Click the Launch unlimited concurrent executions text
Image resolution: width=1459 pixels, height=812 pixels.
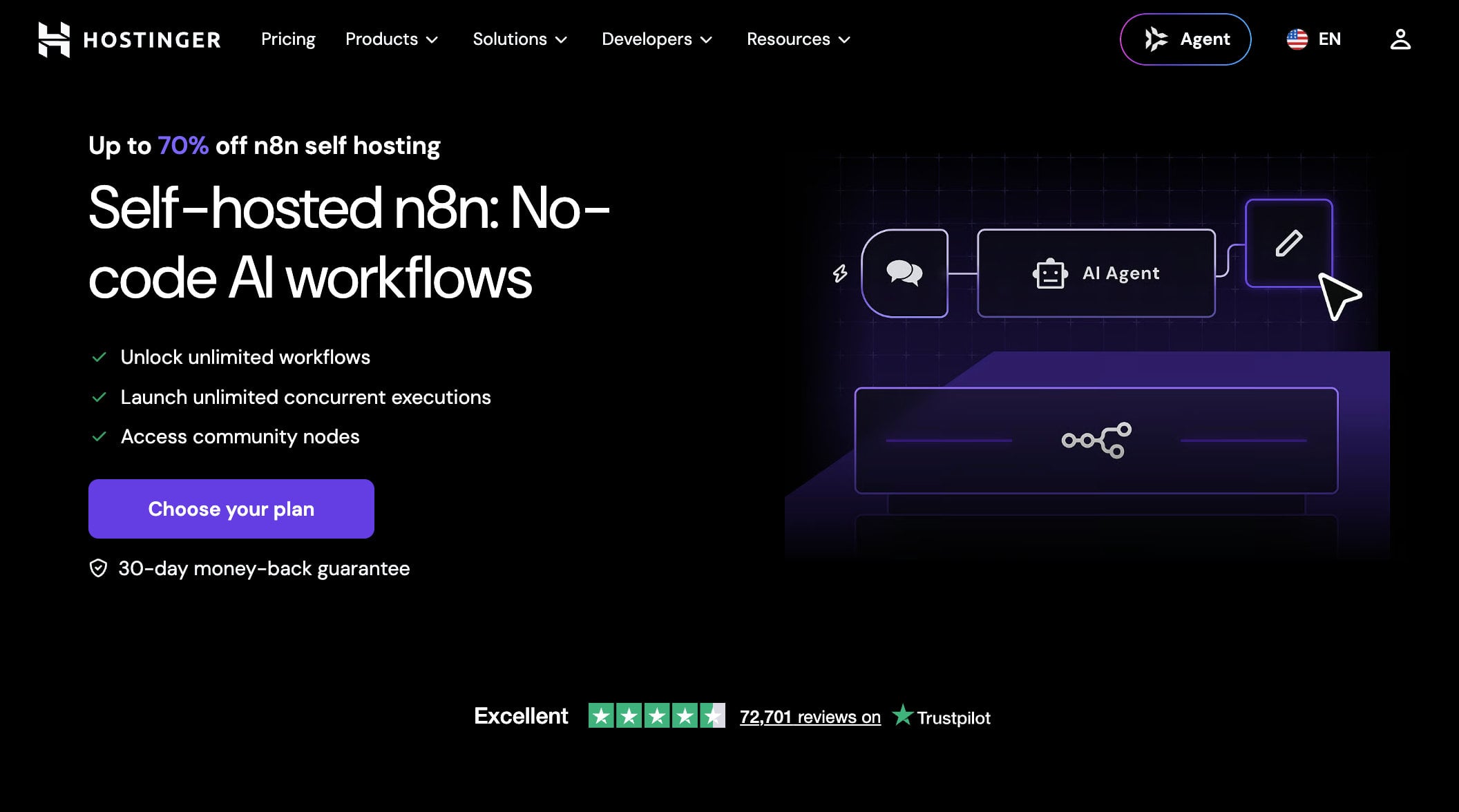(305, 397)
